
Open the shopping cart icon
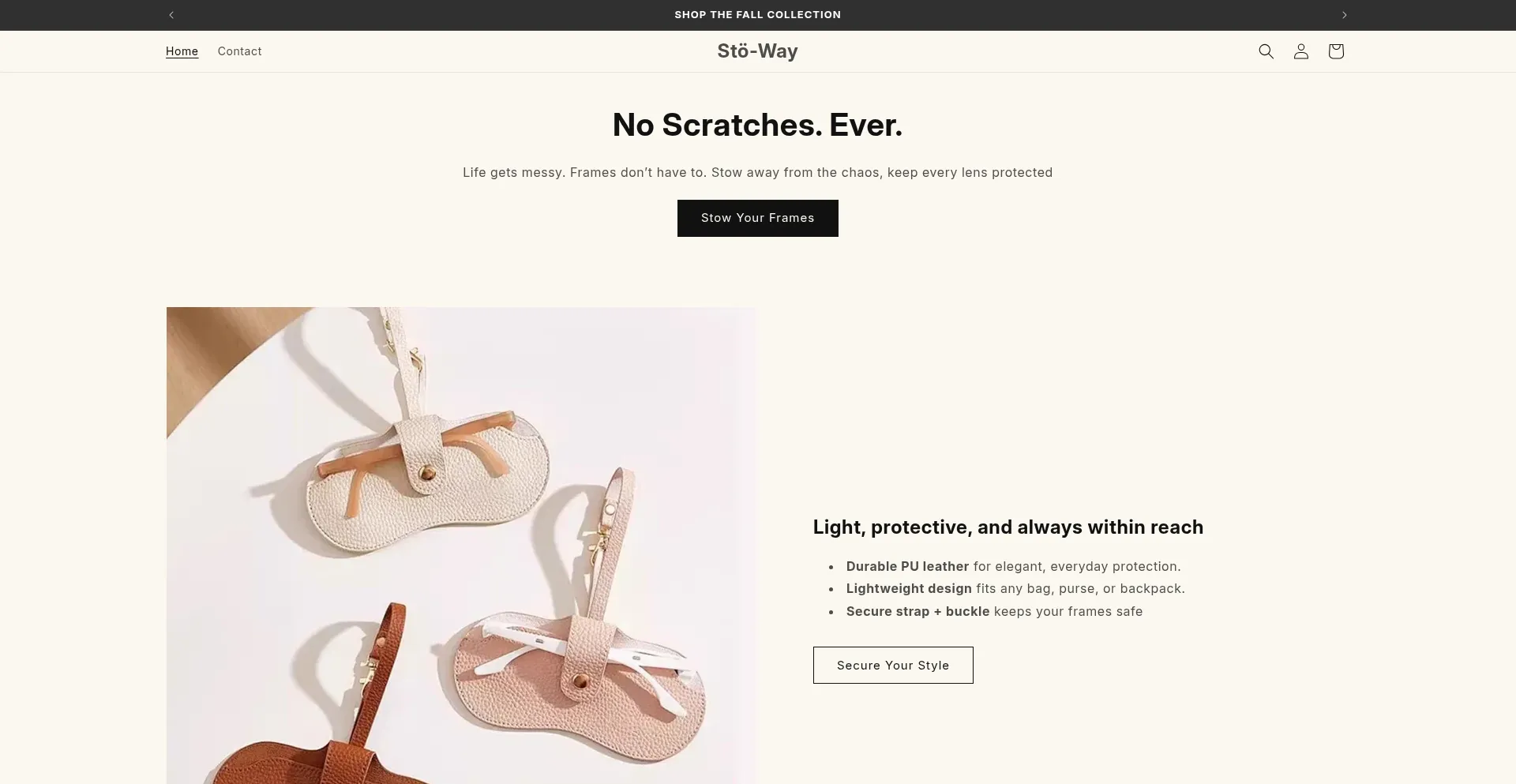[x=1335, y=51]
